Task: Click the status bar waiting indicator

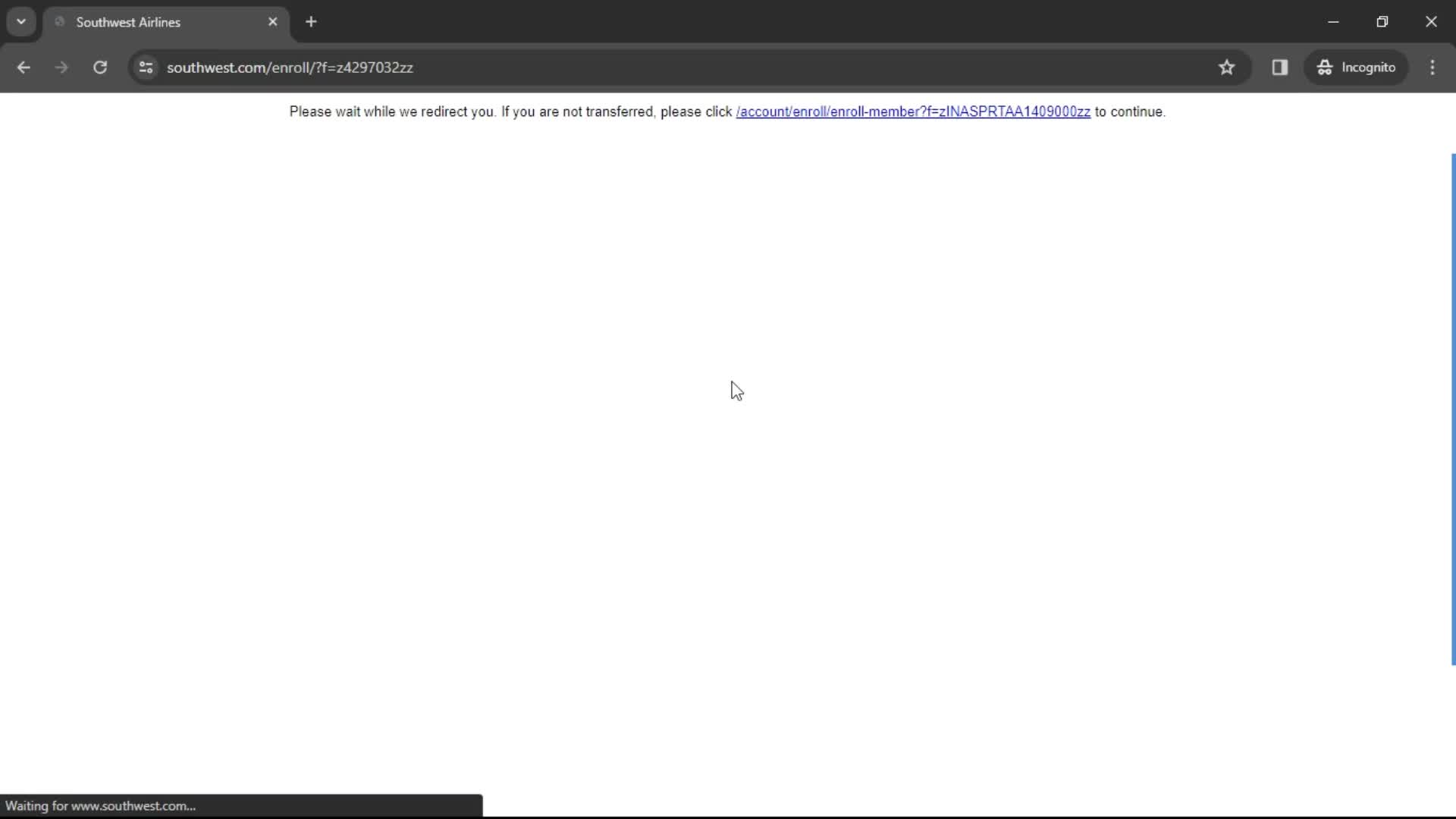Action: (99, 806)
